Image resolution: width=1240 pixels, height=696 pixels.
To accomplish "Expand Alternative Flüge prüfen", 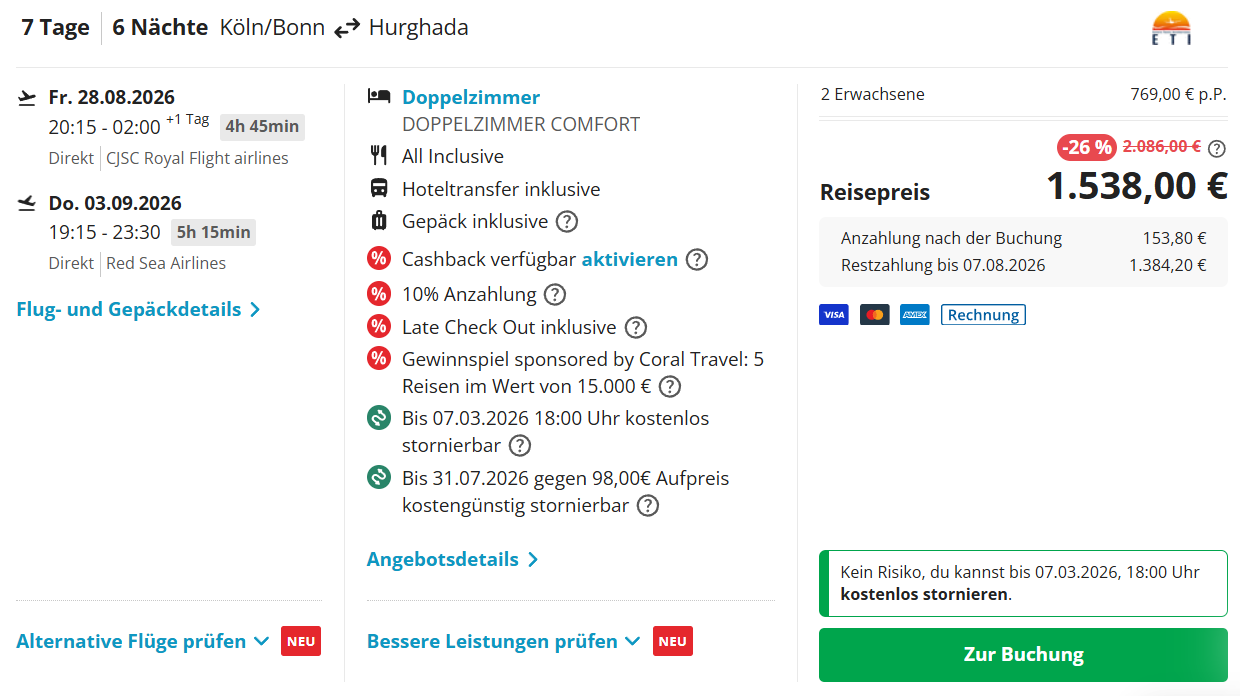I will pos(142,642).
